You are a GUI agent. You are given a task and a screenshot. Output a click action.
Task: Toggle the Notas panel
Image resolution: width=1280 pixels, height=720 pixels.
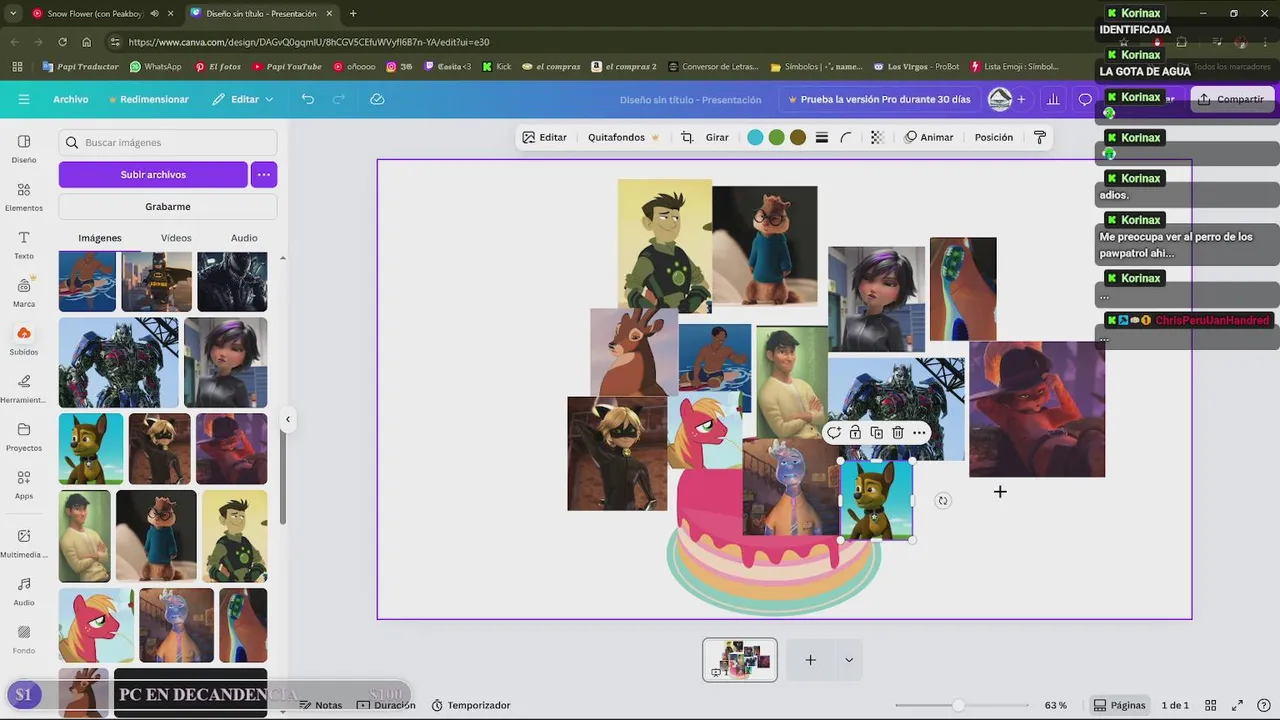click(320, 705)
